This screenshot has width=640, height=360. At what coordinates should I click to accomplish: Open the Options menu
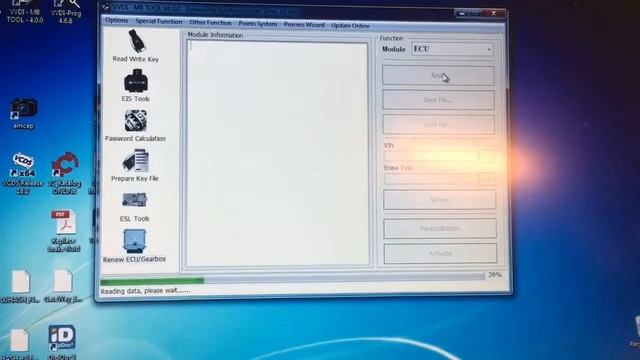(x=116, y=20)
